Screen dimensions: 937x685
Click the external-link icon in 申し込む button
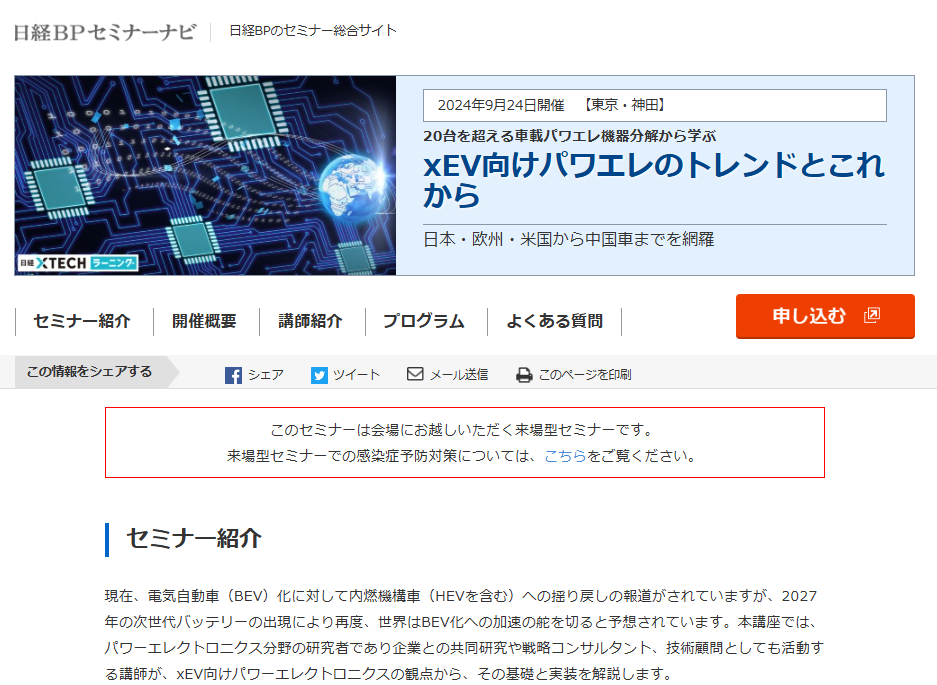pyautogui.click(x=872, y=315)
